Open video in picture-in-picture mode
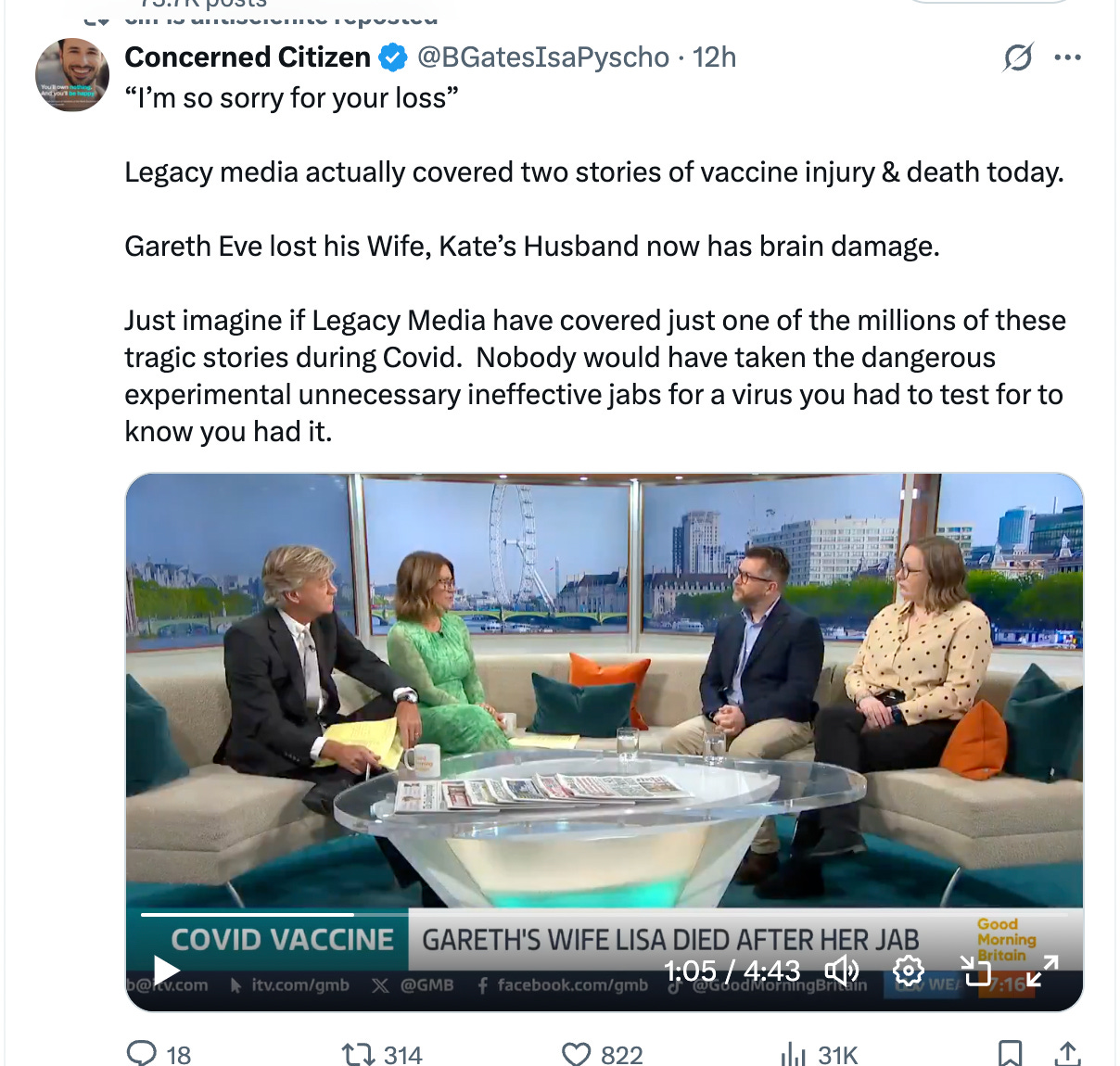 tap(975, 971)
